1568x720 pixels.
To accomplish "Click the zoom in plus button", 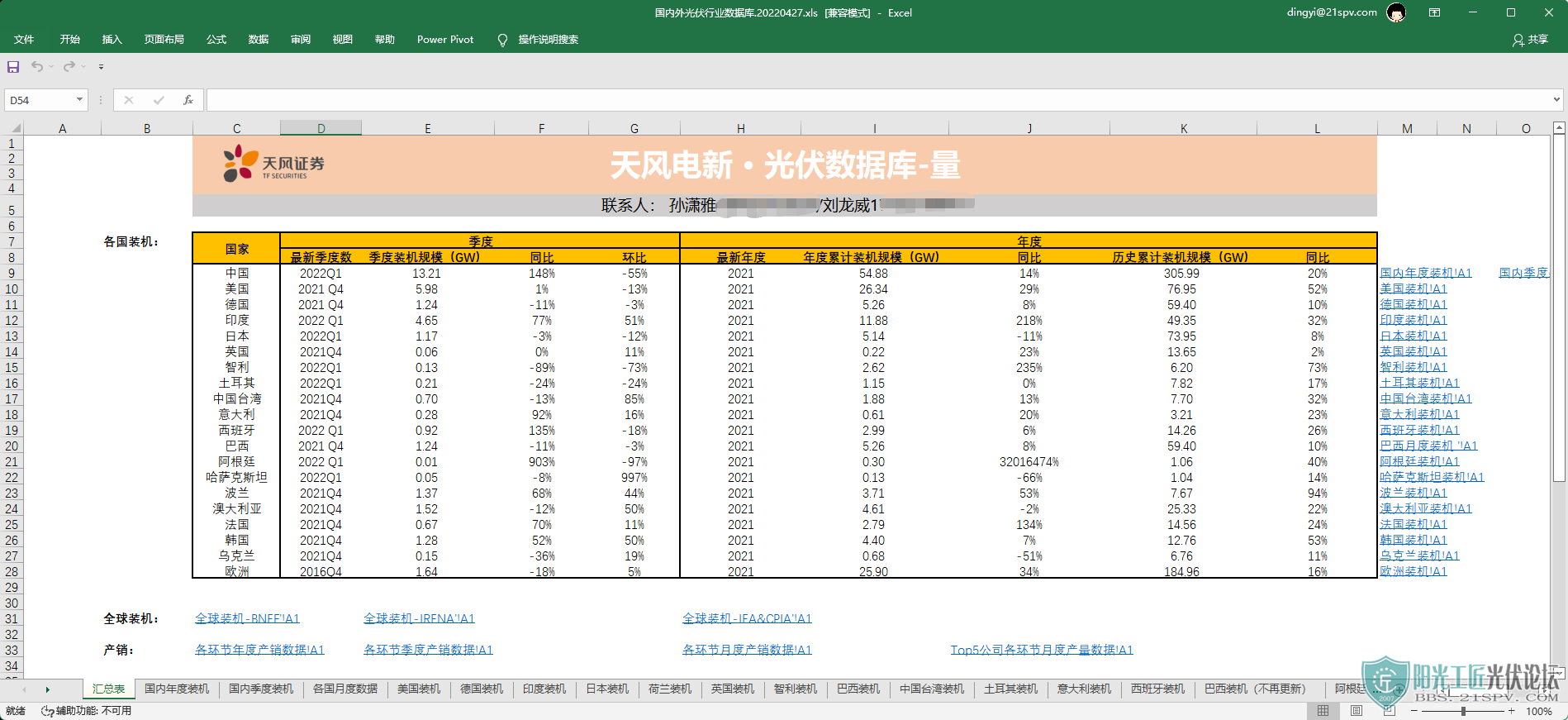I will [x=1512, y=711].
